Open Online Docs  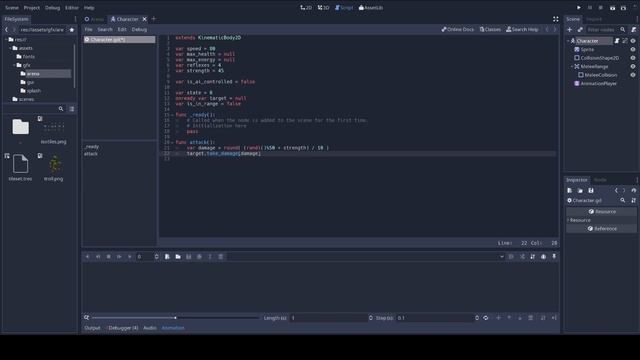click(458, 29)
